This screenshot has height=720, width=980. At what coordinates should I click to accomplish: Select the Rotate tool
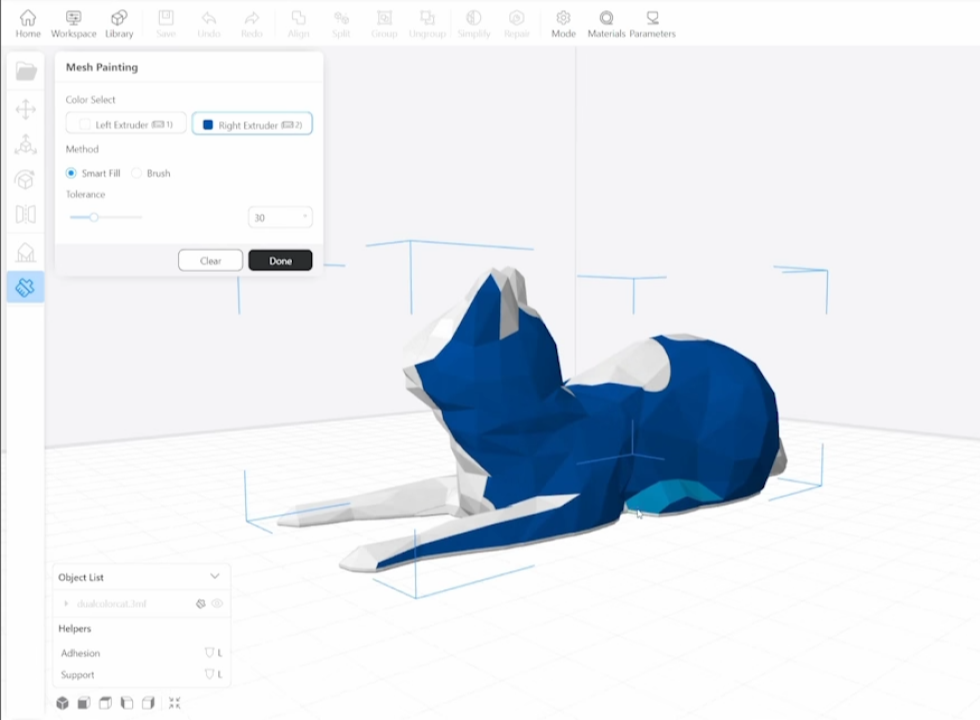click(x=25, y=180)
